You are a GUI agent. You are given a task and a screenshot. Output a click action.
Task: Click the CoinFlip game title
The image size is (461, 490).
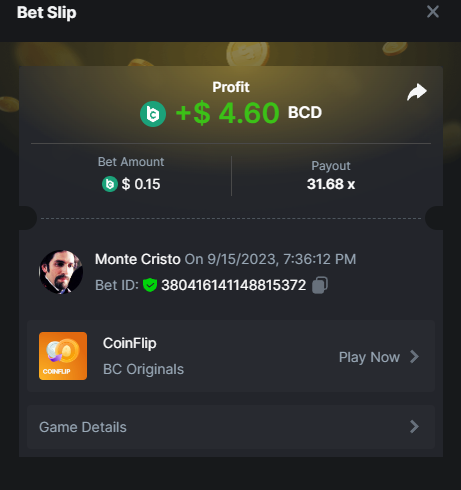click(x=130, y=343)
